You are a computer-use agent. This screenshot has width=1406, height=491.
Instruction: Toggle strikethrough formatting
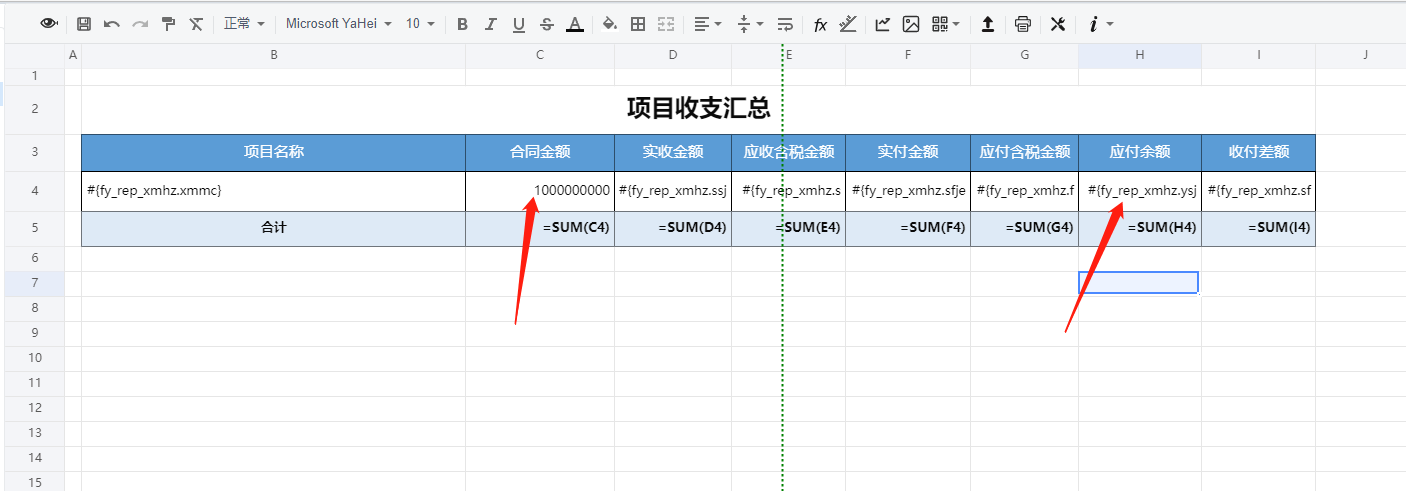pos(546,24)
